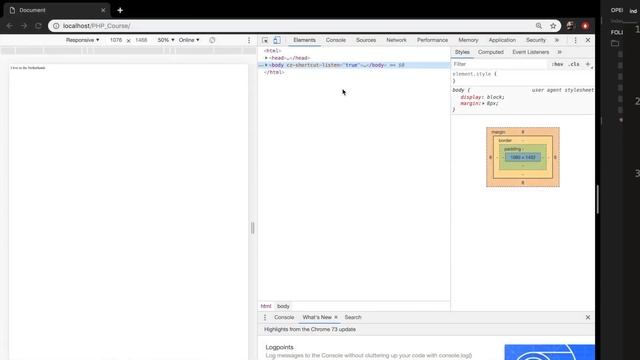This screenshot has width=640, height=360.
Task: Open the Network tab
Action: point(396,40)
